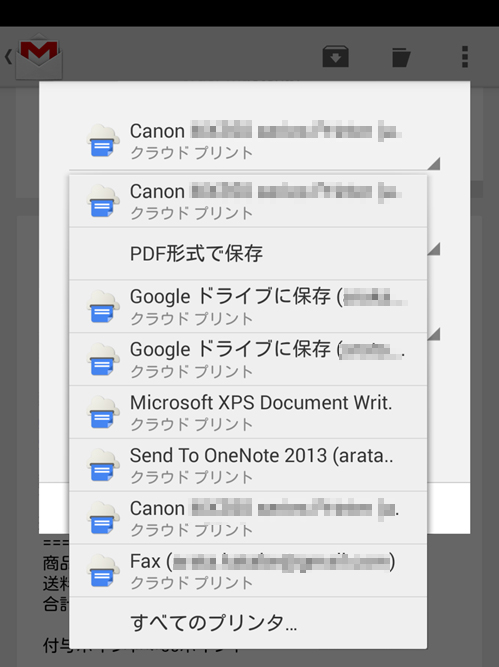Select Send To OneNote 2013 printer
499x667 pixels.
coord(248,465)
